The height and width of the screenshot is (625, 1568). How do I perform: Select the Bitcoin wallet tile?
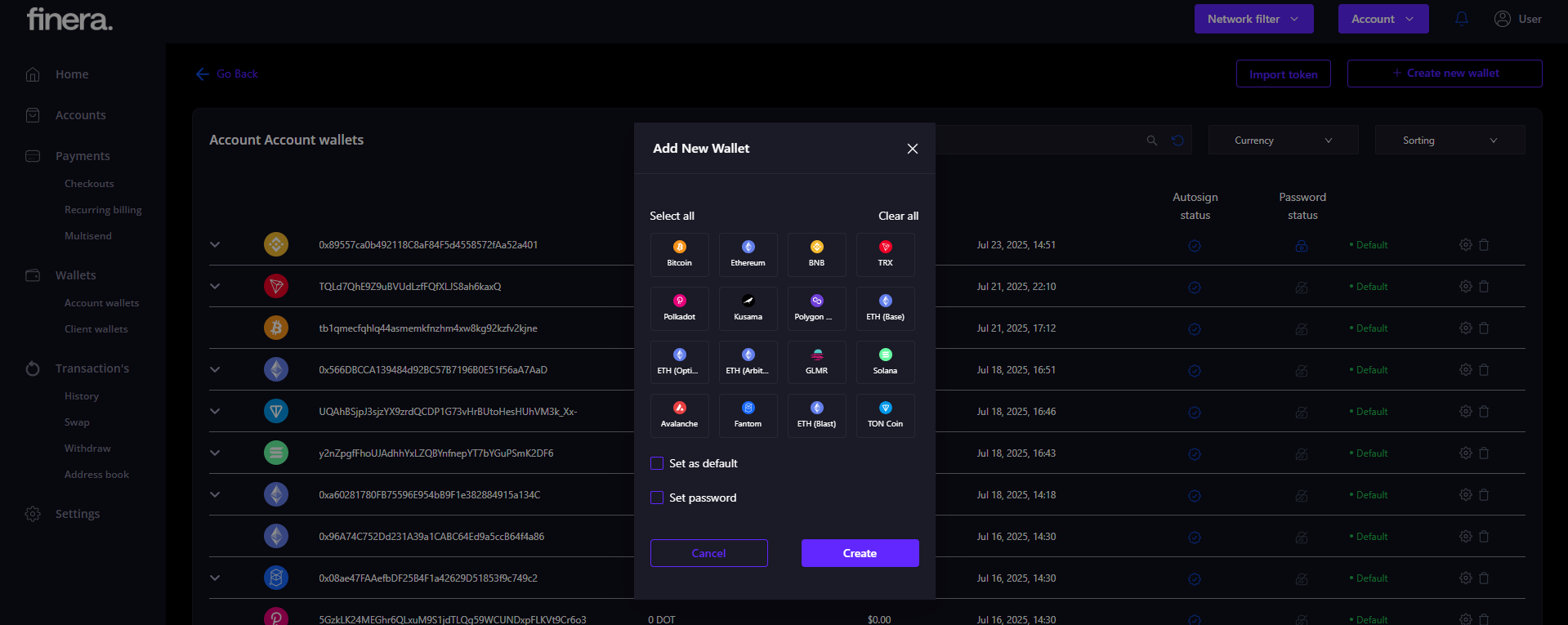coord(680,254)
